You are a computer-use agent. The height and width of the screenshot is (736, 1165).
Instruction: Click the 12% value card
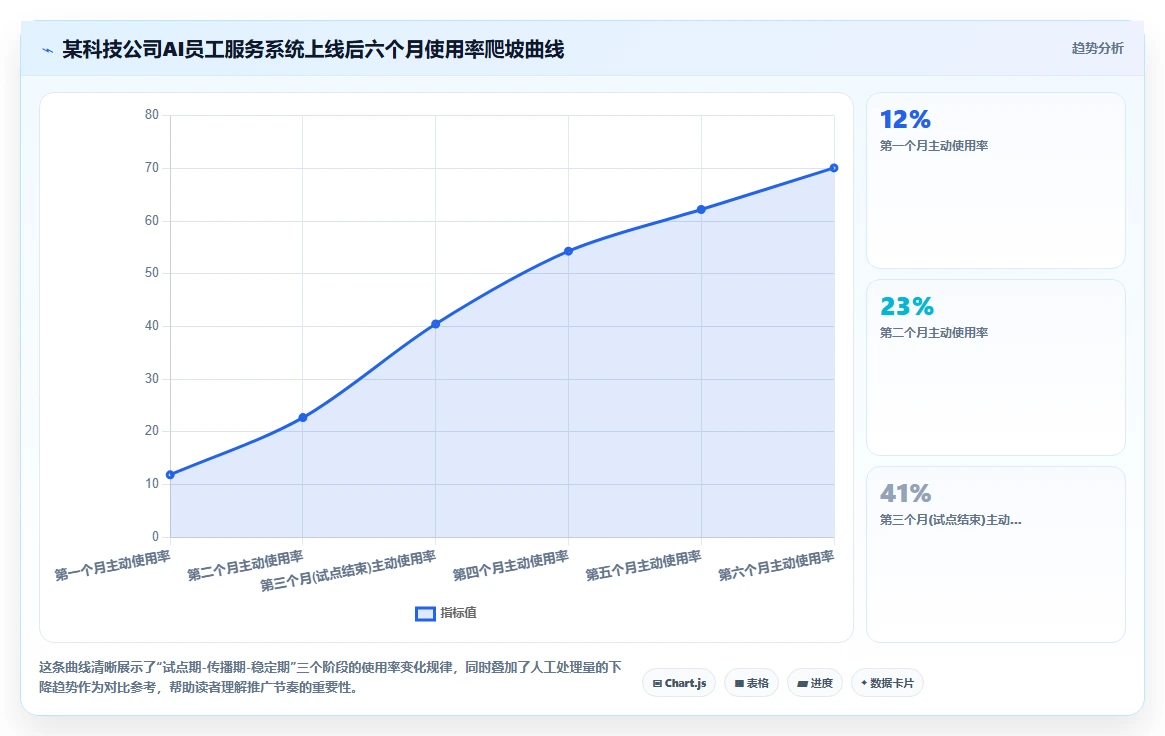(x=996, y=180)
